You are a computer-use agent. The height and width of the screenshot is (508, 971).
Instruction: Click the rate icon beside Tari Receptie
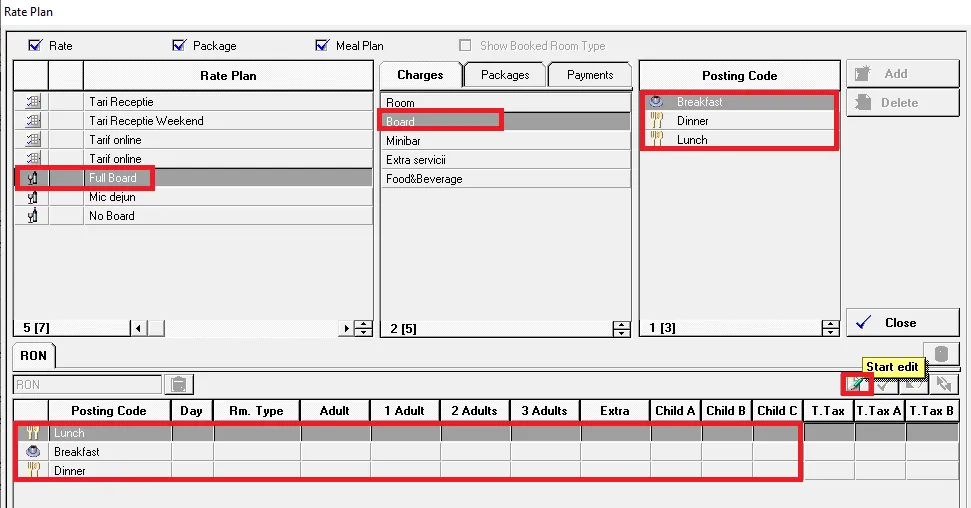tap(33, 102)
